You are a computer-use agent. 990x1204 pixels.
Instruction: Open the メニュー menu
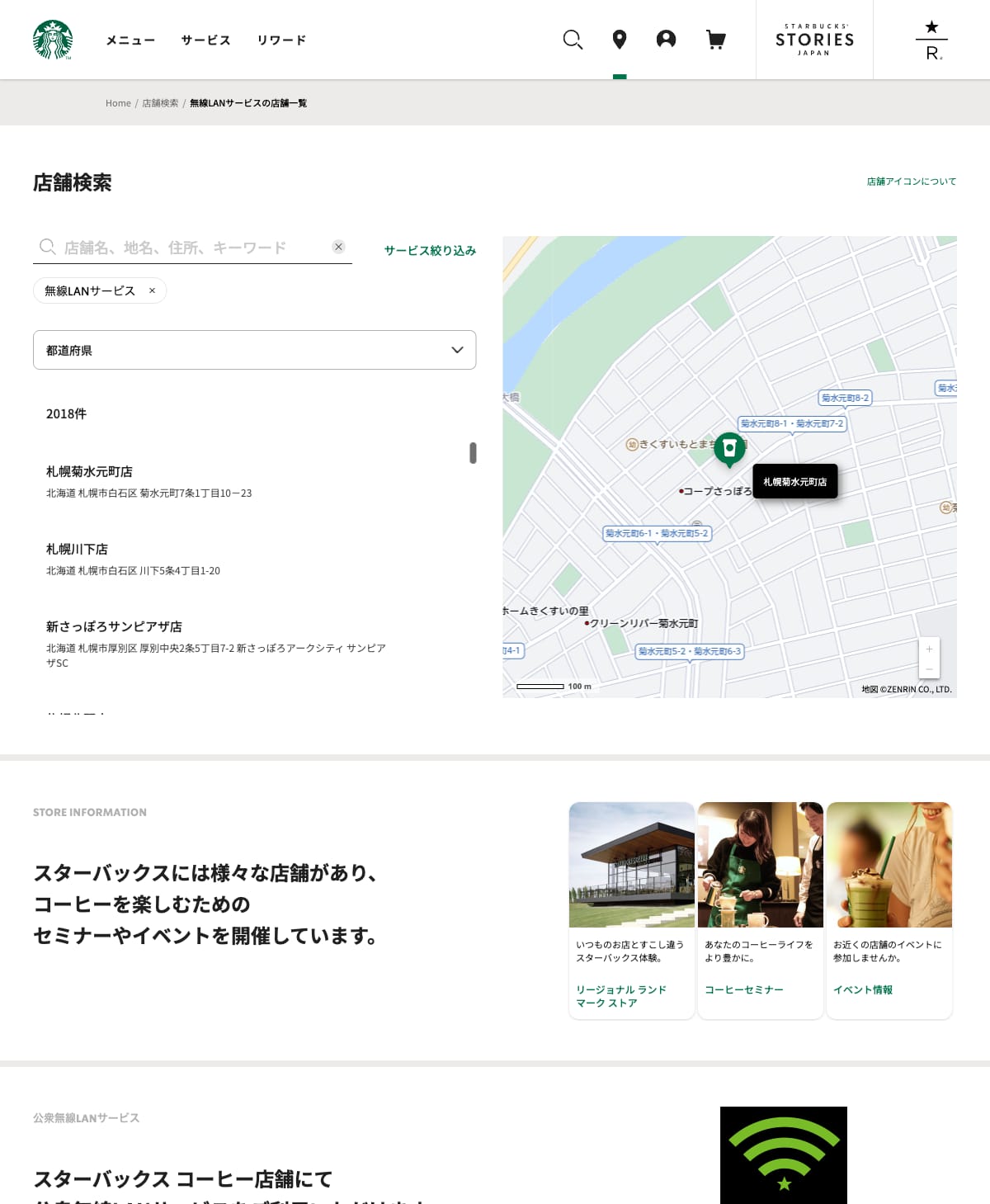(130, 40)
